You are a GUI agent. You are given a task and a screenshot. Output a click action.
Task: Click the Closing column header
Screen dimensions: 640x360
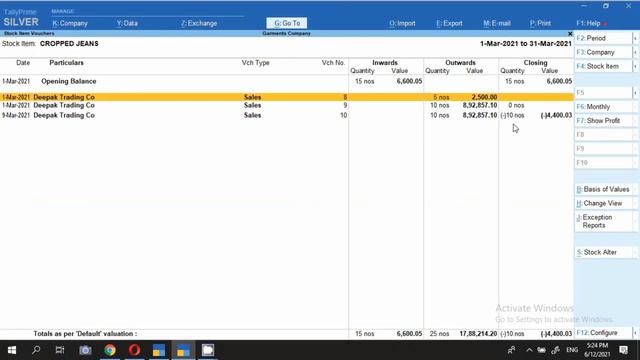[535, 63]
